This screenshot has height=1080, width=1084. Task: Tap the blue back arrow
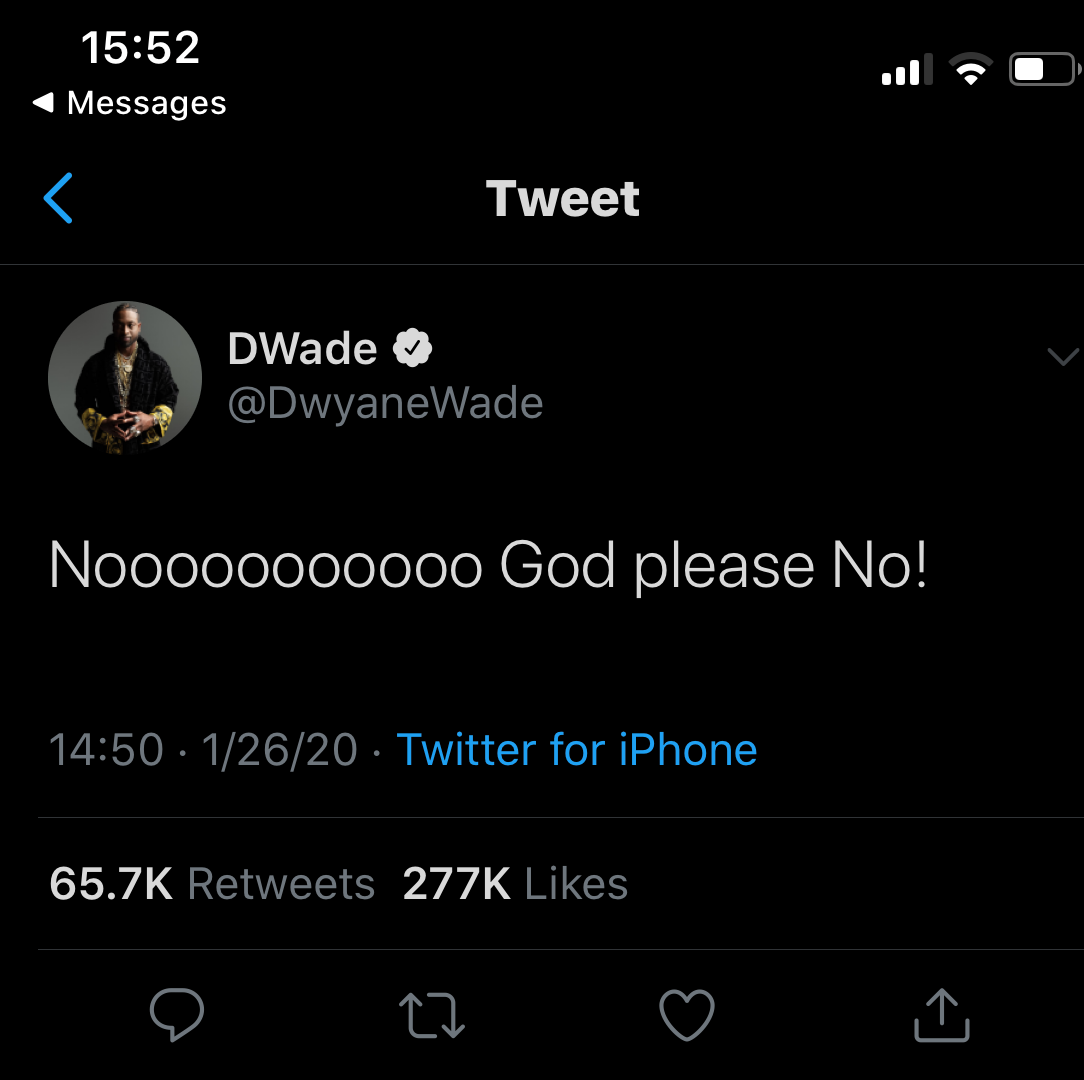click(59, 198)
